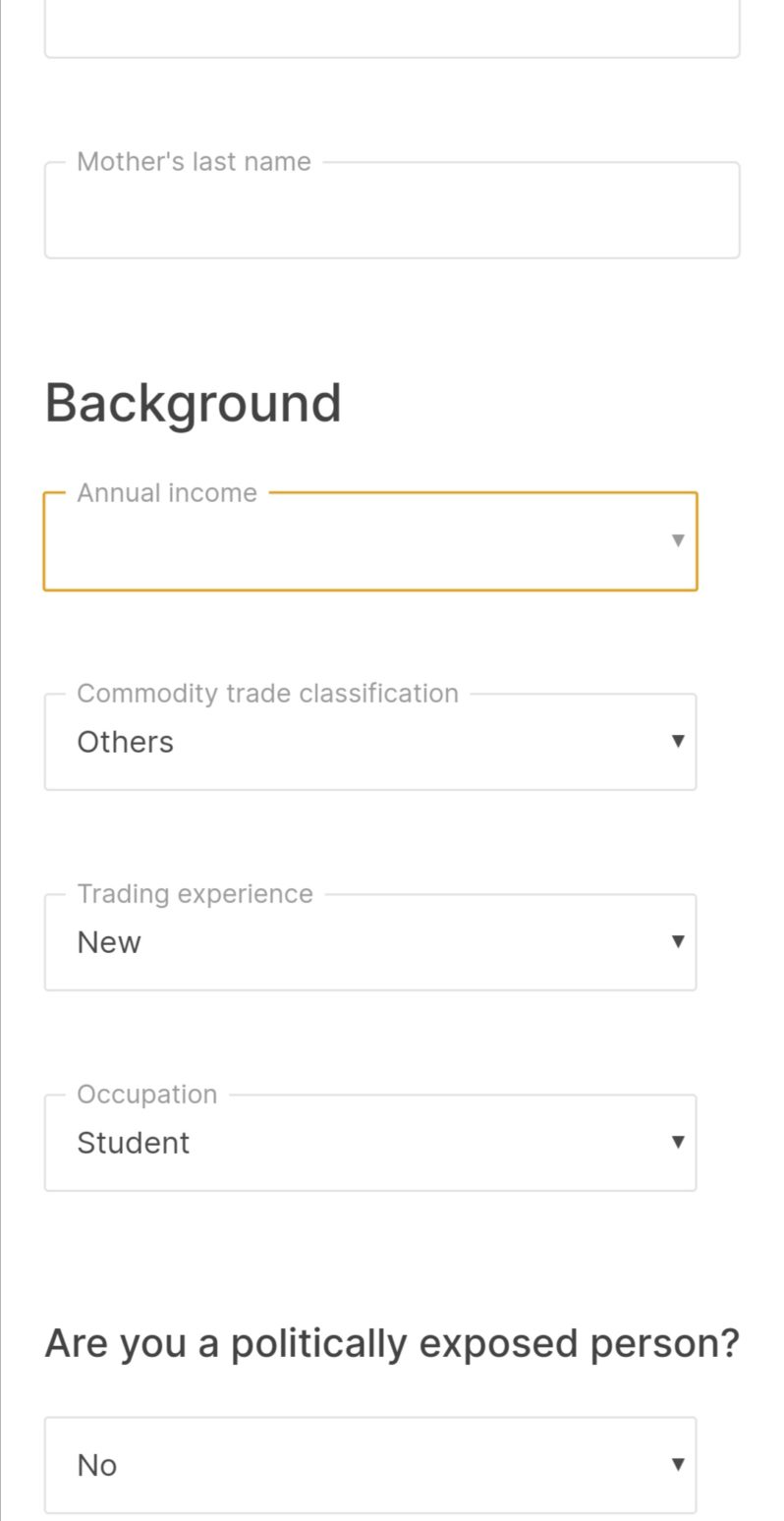Click the selected "New" trading experience value

[109, 943]
